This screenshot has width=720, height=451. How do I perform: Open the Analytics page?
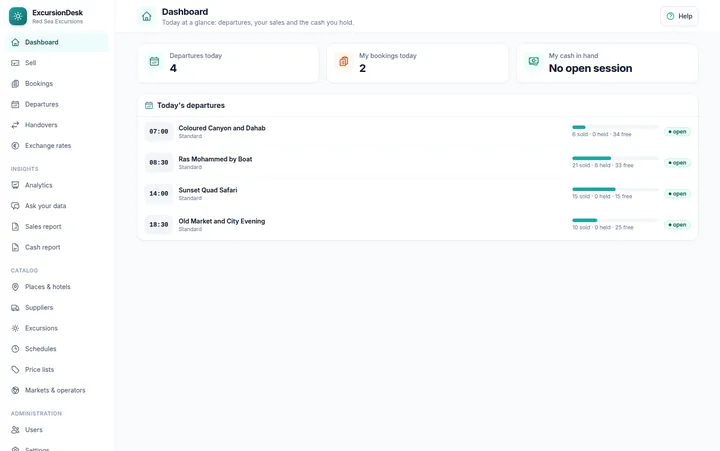[x=57, y=185]
